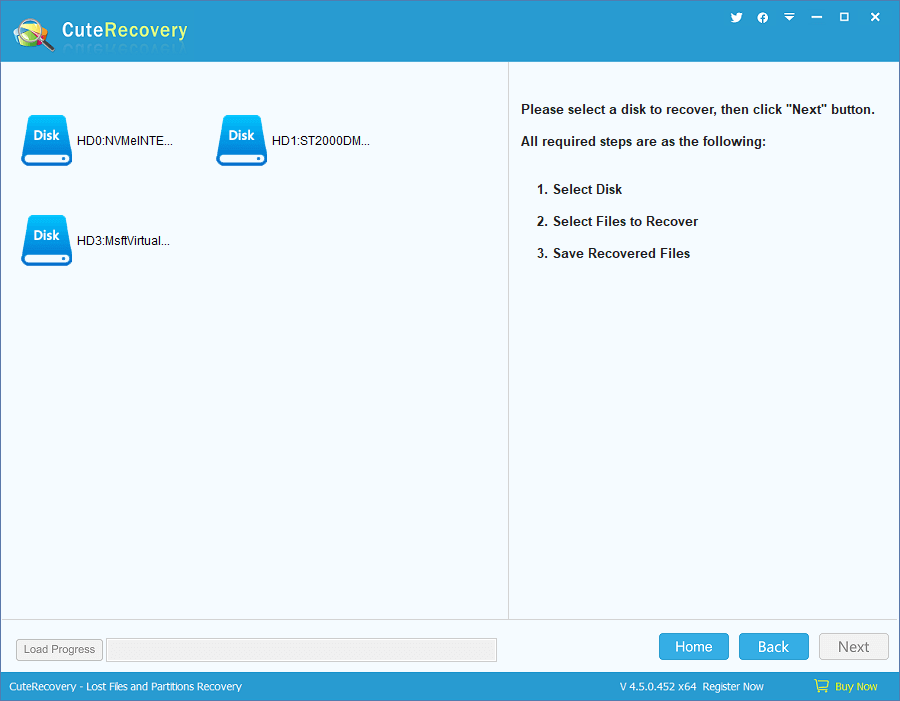Image resolution: width=900 pixels, height=701 pixels.
Task: Open the Buy Now link
Action: point(856,686)
